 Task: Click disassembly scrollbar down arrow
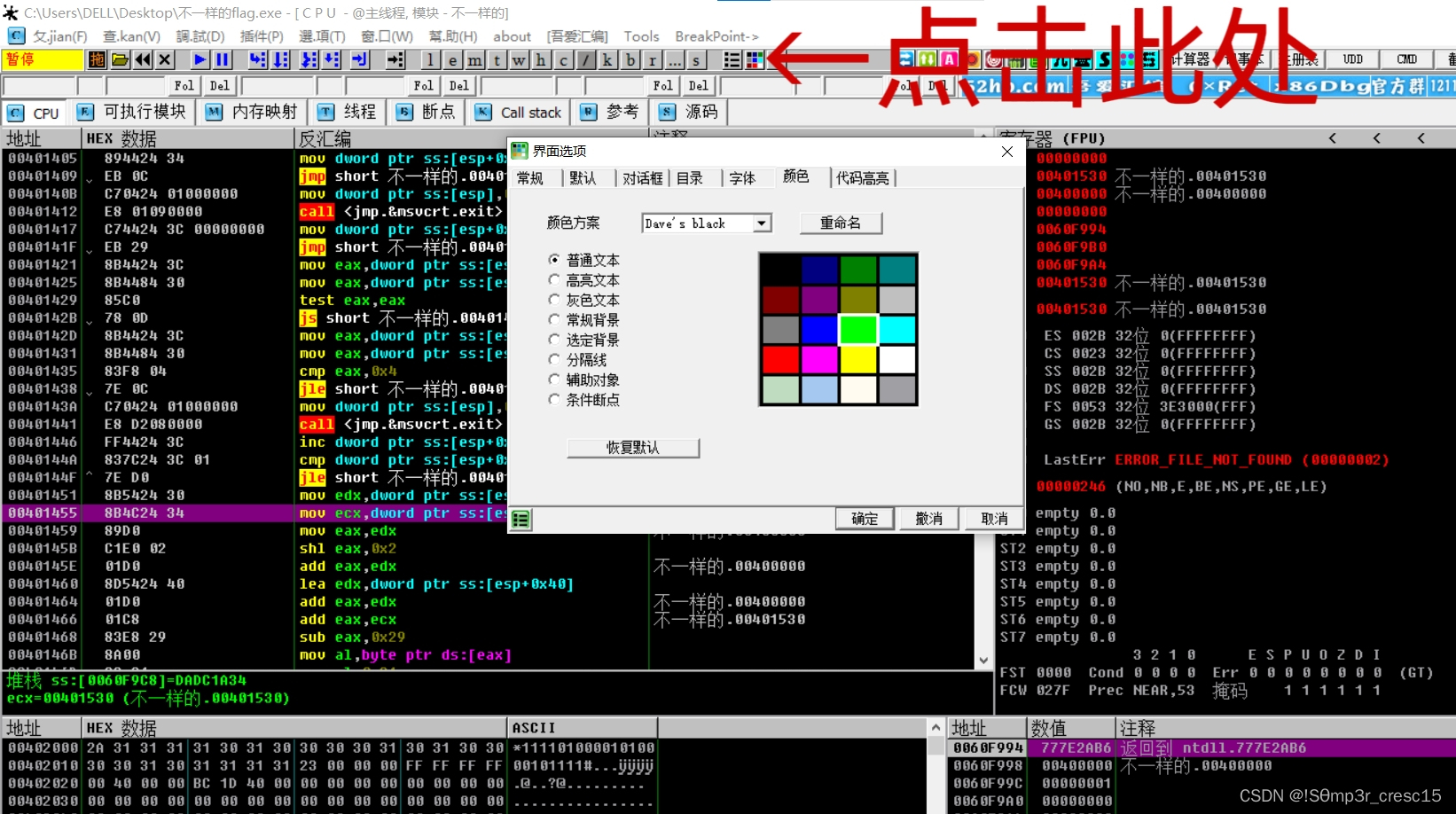coord(983,661)
